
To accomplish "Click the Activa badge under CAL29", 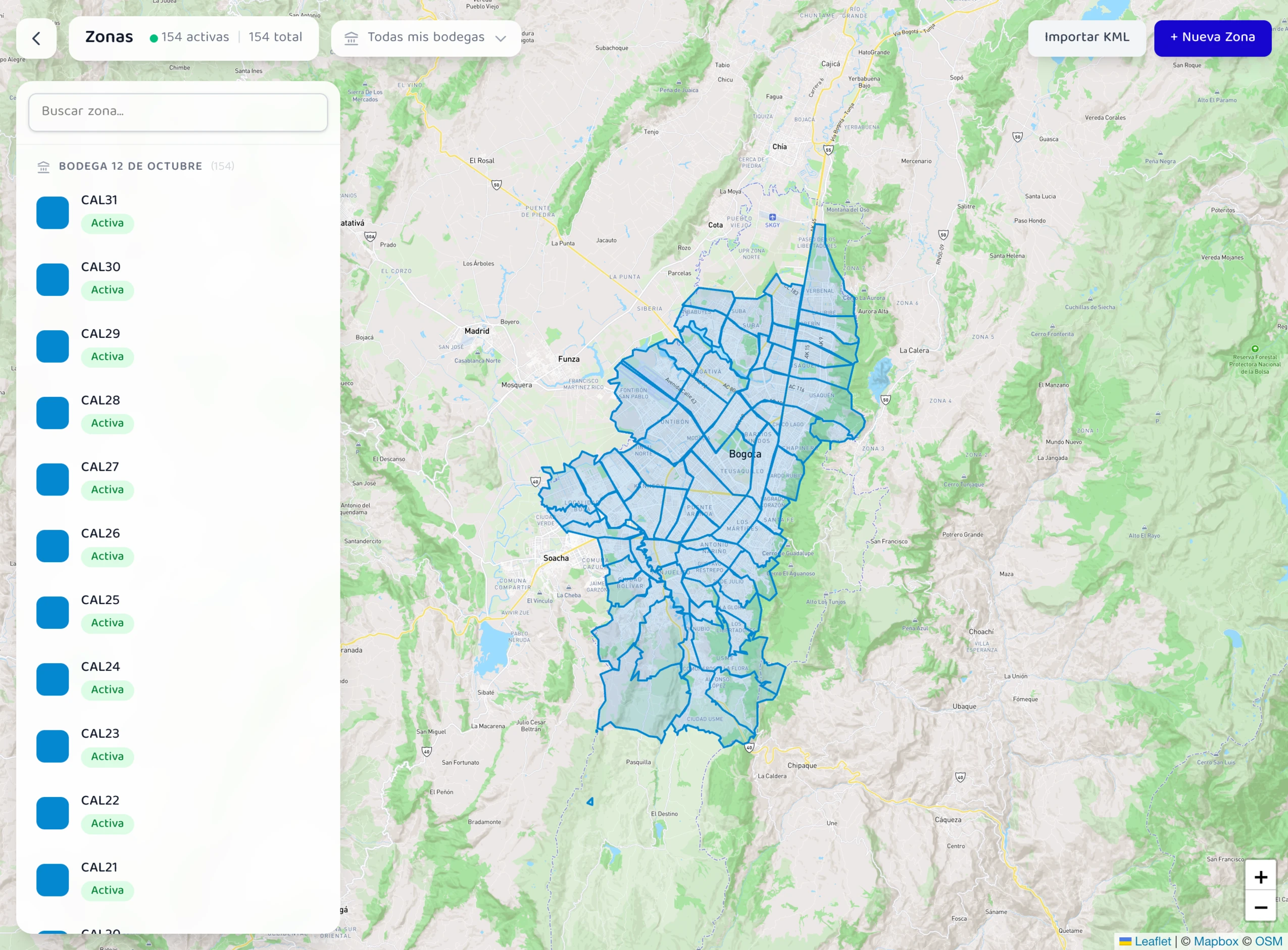I will pyautogui.click(x=108, y=357).
